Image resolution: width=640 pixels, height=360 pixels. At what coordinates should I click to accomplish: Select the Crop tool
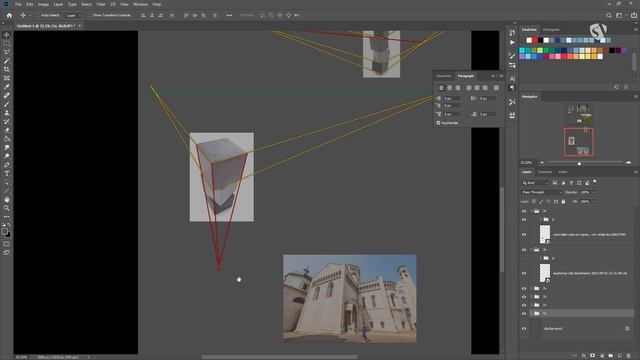[x=7, y=69]
